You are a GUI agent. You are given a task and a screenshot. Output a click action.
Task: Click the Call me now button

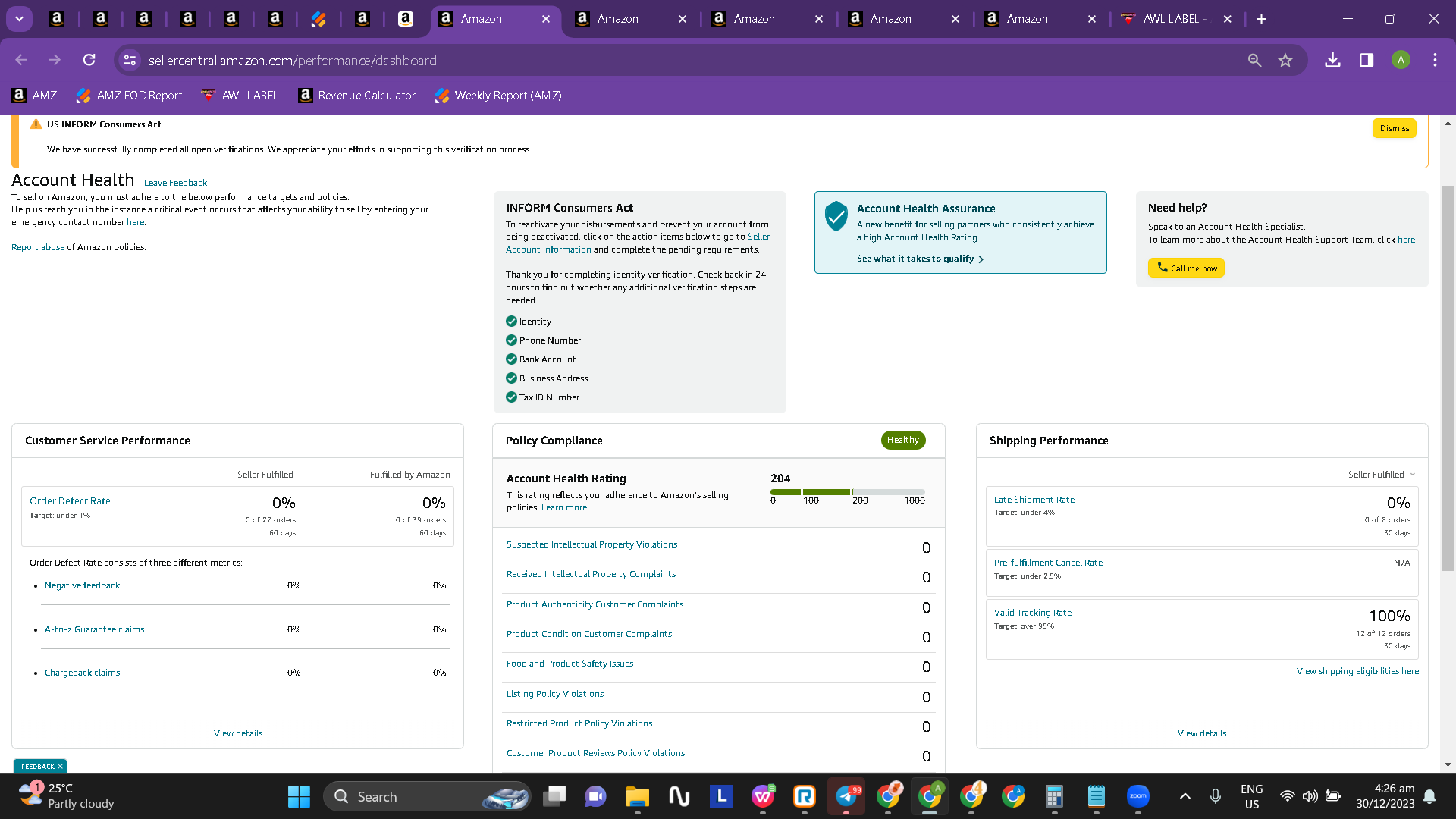pos(1186,268)
